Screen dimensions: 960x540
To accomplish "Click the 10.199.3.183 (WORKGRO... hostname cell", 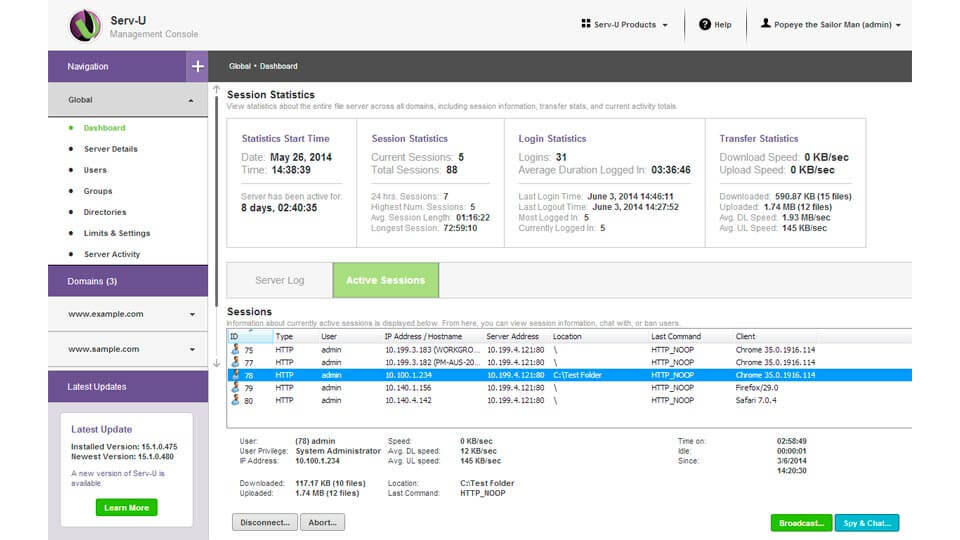I will tap(432, 350).
